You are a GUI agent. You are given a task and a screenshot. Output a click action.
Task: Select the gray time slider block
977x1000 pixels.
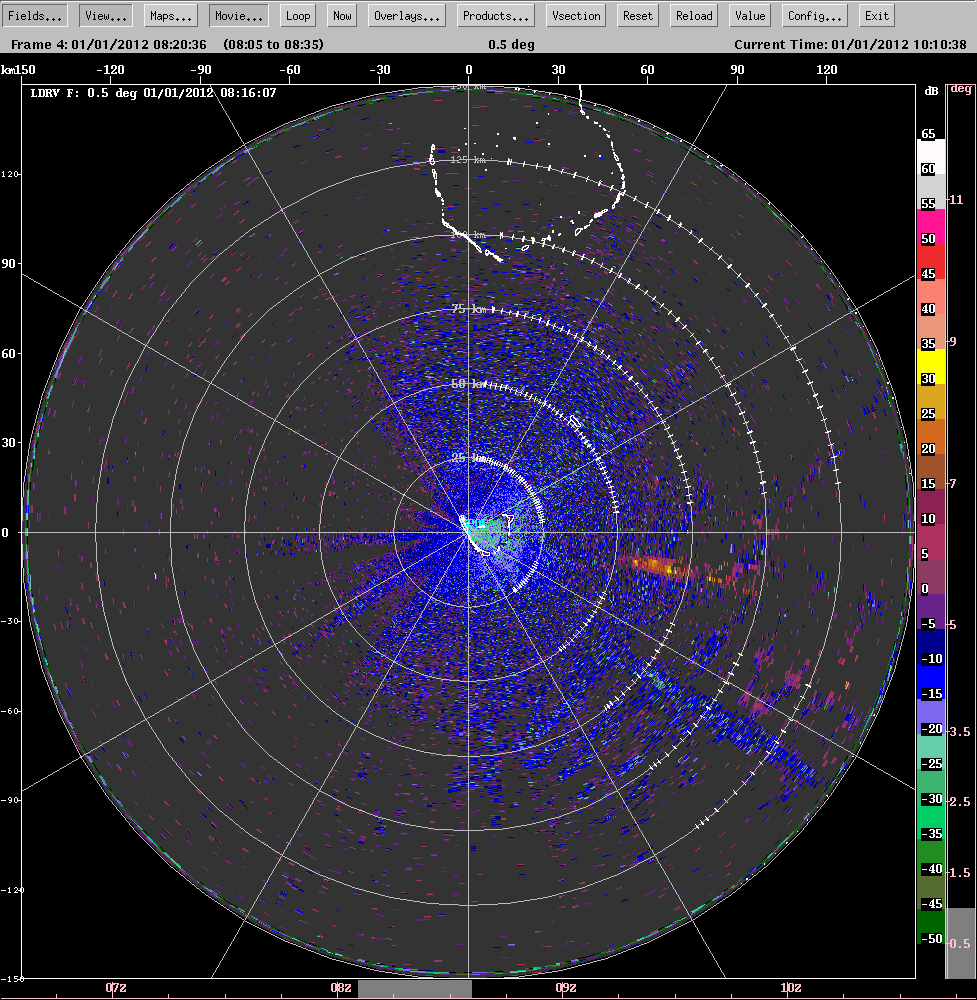415,989
